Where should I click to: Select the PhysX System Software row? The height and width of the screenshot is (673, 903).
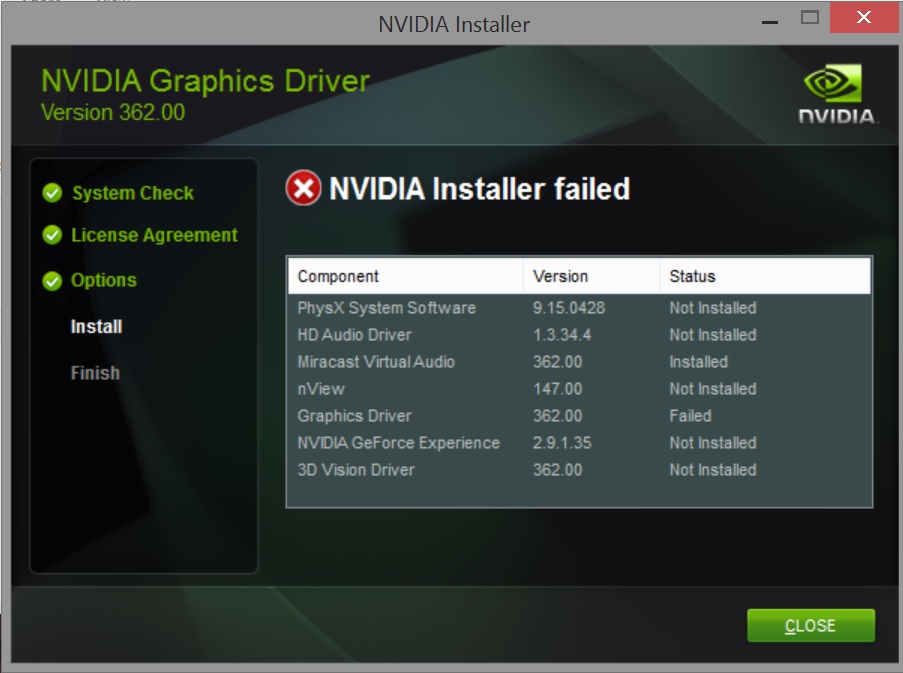(579, 308)
